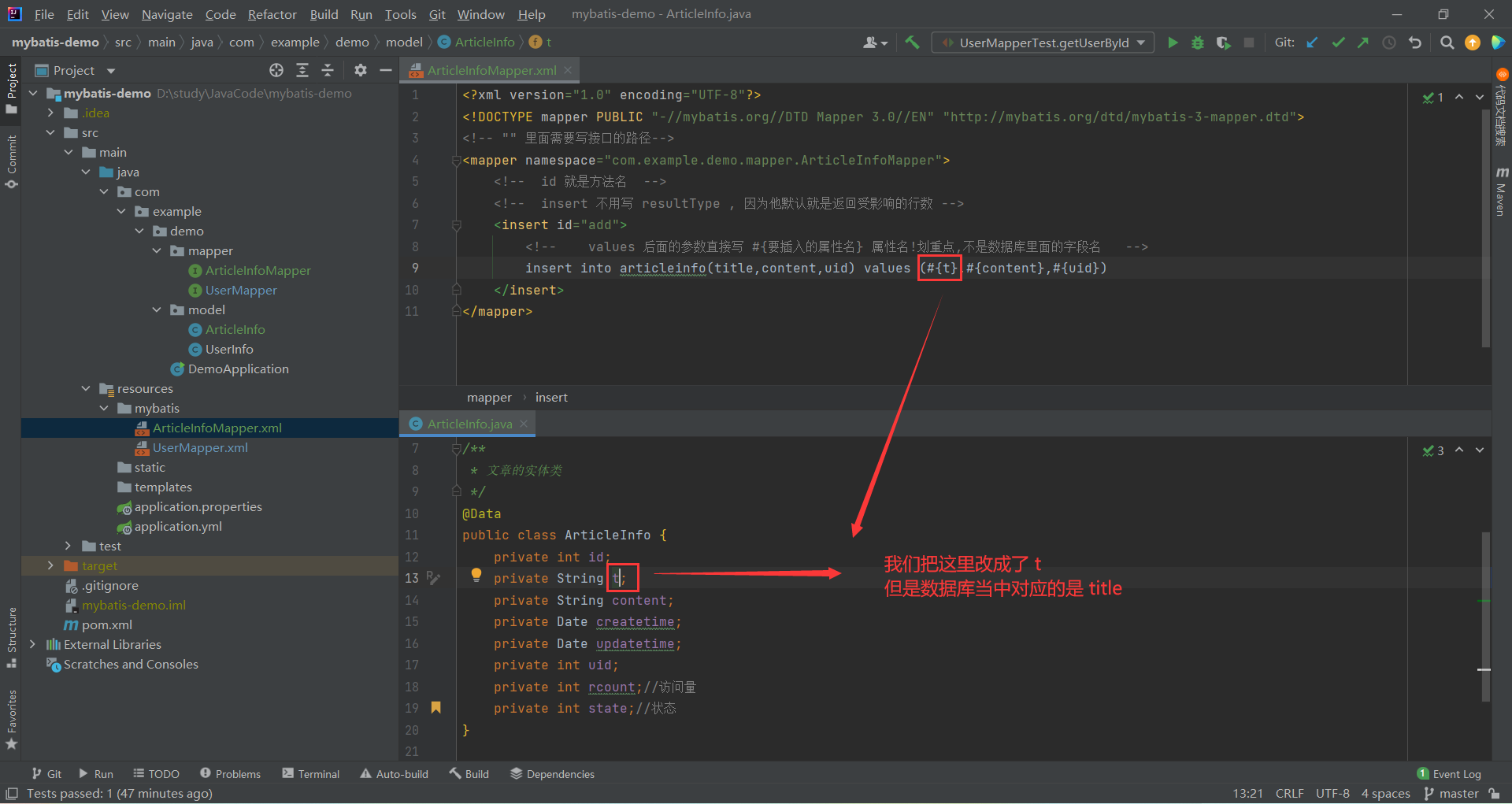Open the Navigate menu

point(167,14)
